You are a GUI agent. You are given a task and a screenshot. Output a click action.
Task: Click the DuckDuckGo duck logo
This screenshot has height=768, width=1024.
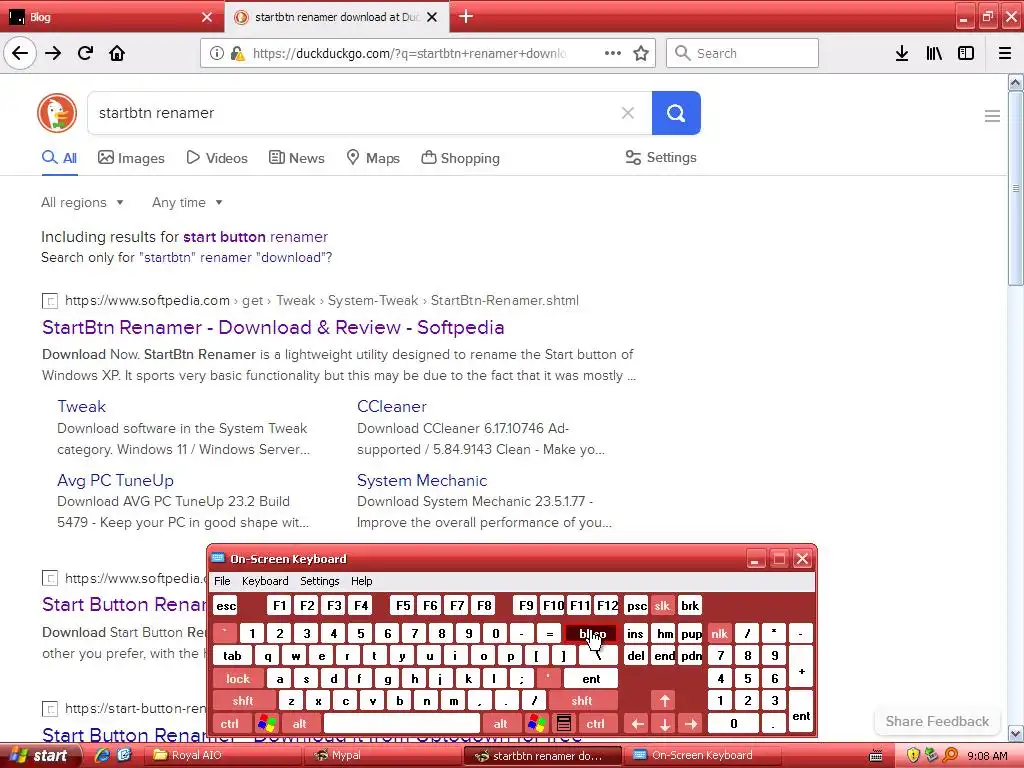(57, 113)
